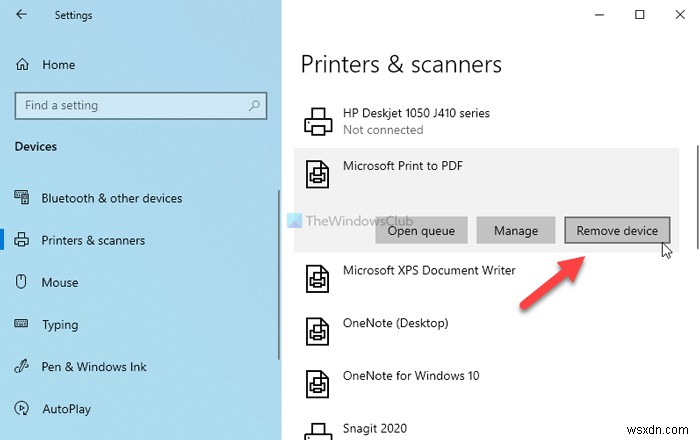The height and width of the screenshot is (440, 700).
Task: Click the OneNote for Windows 10 icon
Action: (317, 384)
